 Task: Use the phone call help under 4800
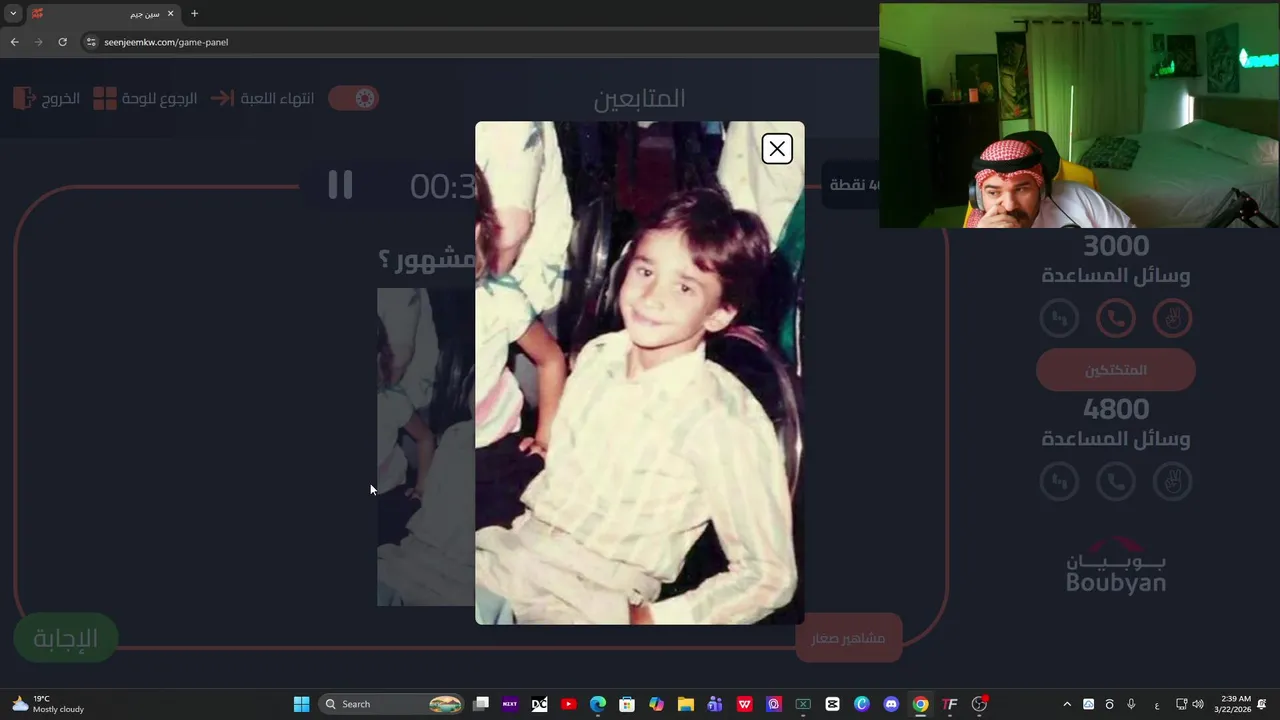[1116, 482]
